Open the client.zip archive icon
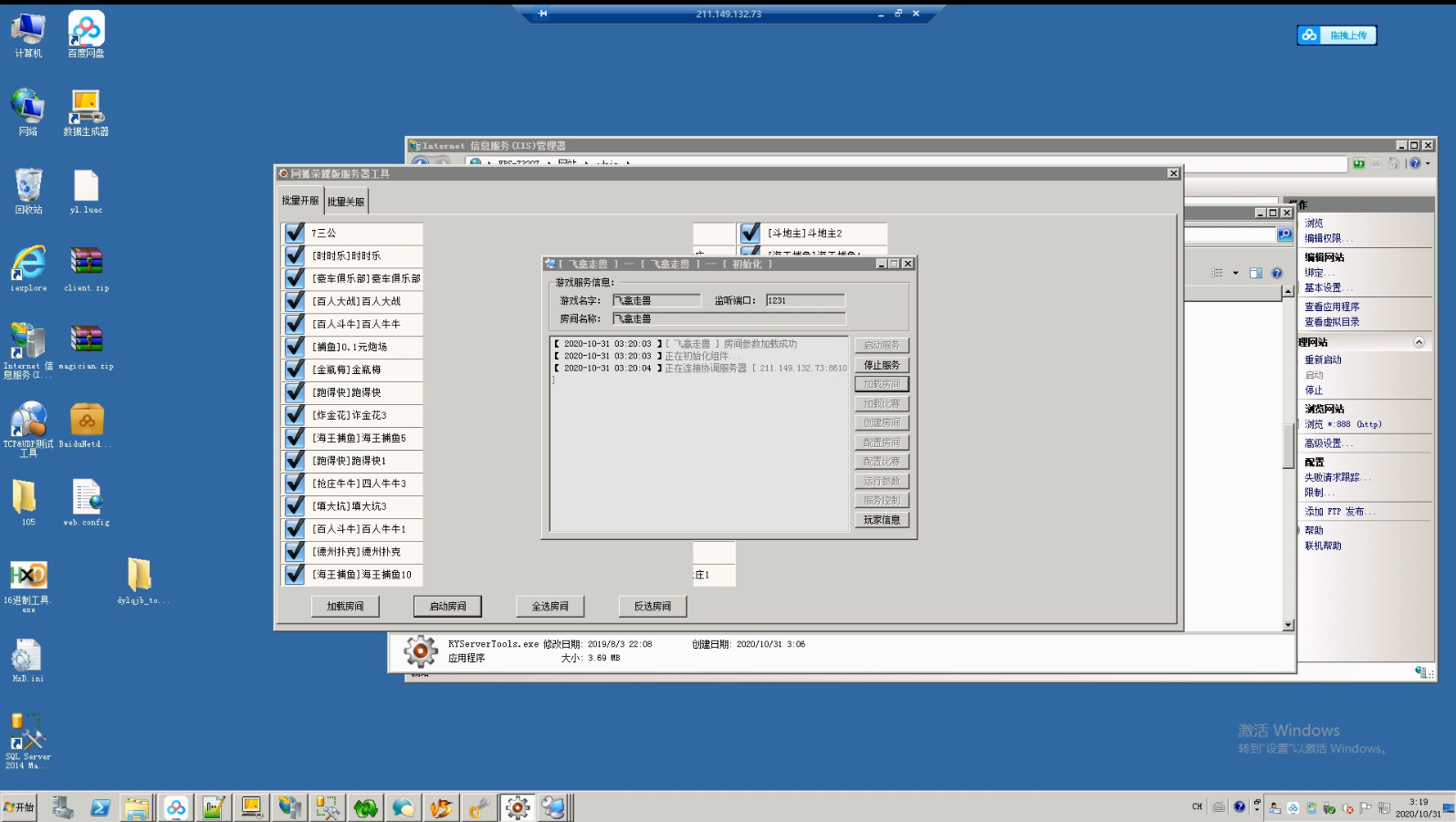This screenshot has width=1456, height=822. [x=86, y=266]
